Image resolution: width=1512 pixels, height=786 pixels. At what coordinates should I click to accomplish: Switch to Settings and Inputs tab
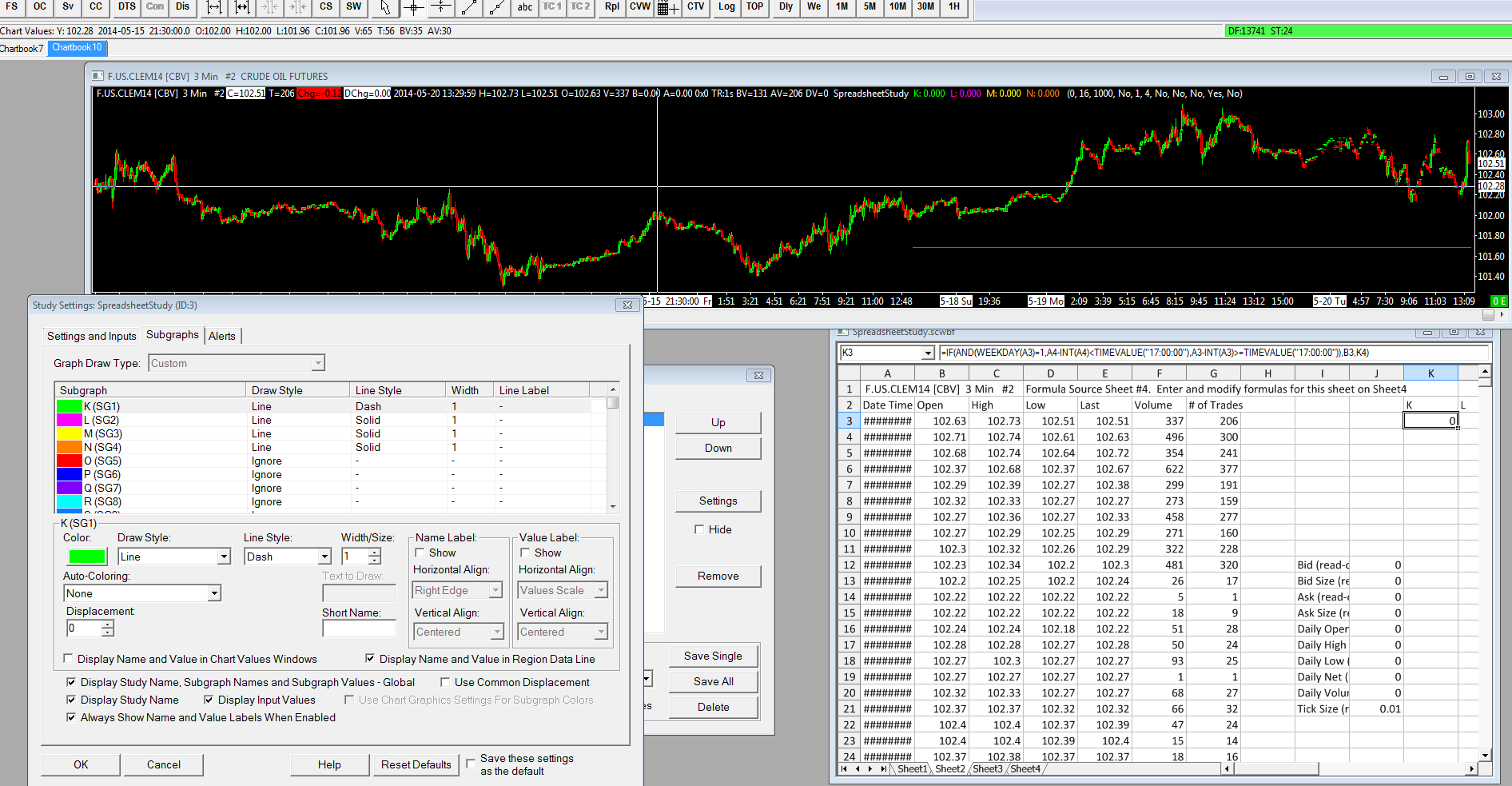[x=91, y=336]
